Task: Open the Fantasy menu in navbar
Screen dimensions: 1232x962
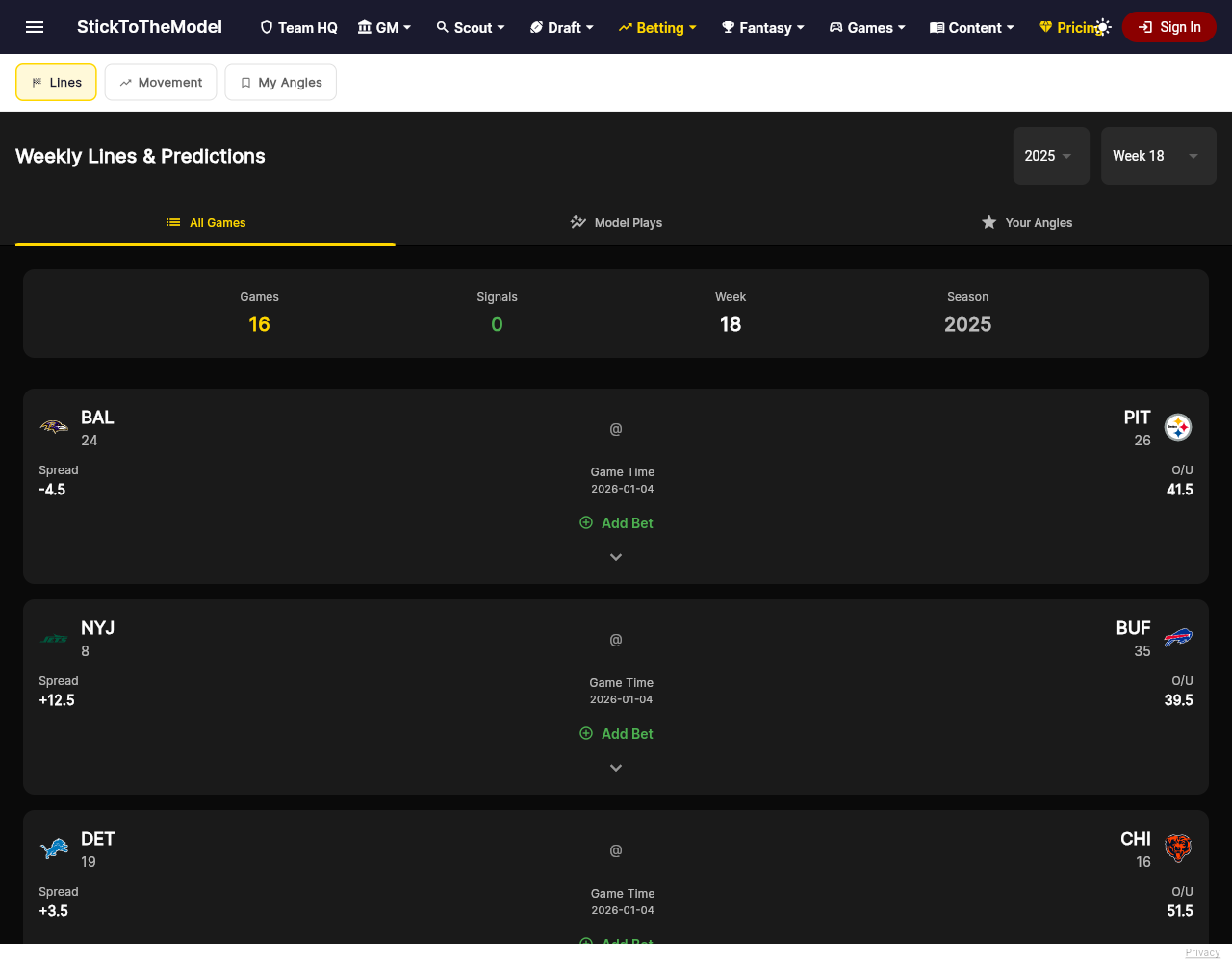Action: [x=763, y=27]
